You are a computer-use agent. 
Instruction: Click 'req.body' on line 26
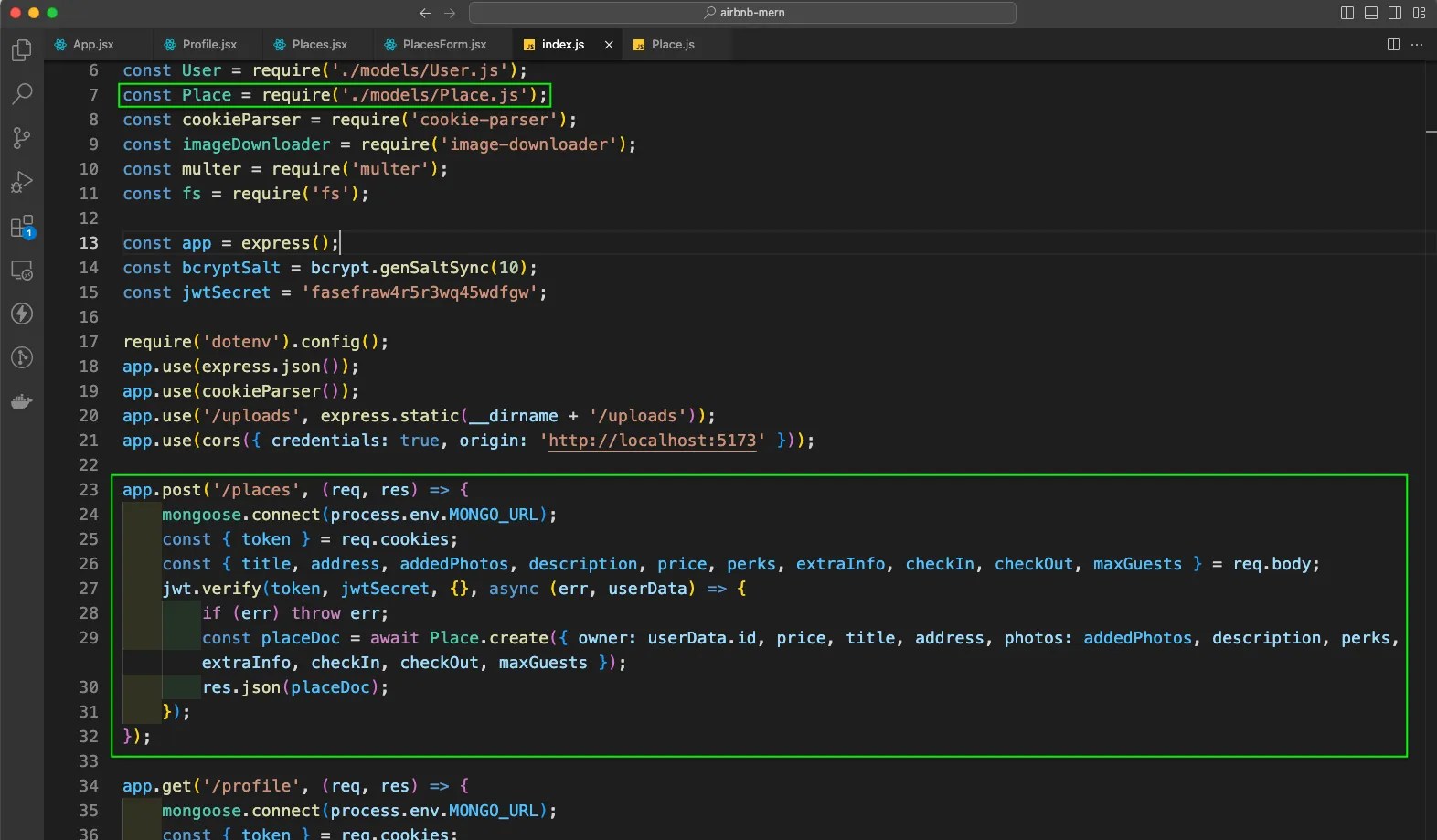point(1272,564)
